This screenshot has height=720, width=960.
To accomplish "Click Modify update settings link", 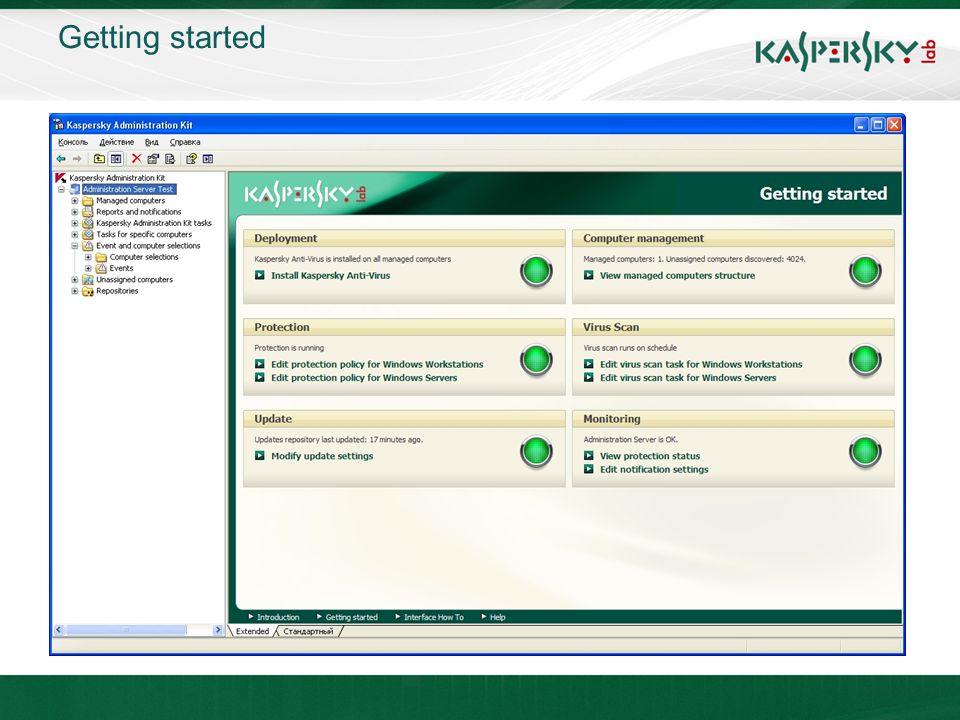I will [x=322, y=456].
